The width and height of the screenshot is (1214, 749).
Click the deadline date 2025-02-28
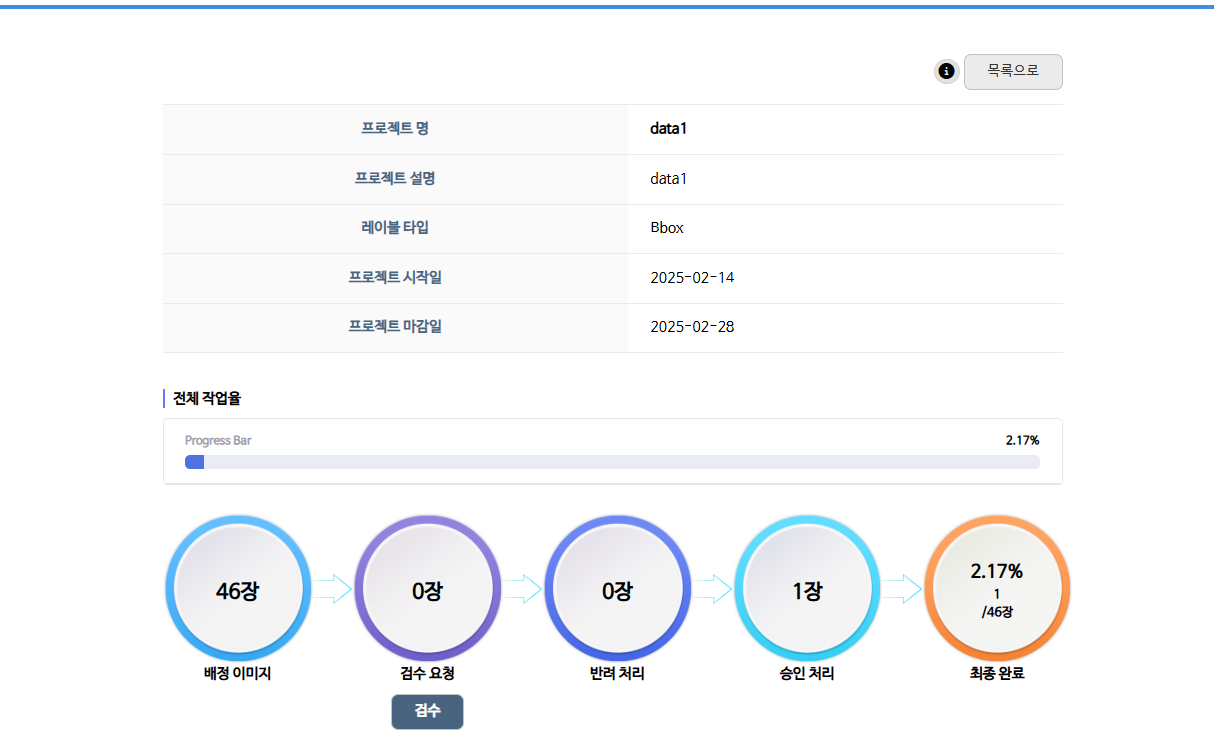[692, 327]
